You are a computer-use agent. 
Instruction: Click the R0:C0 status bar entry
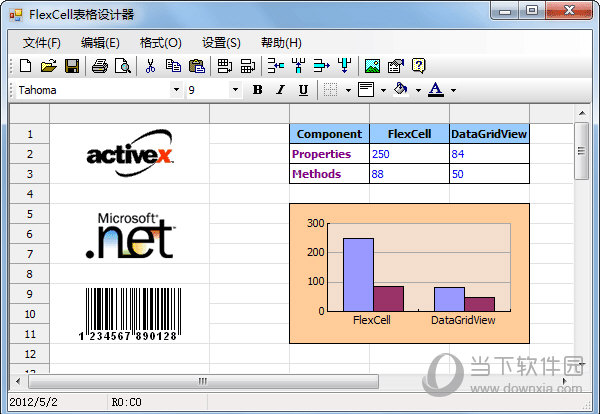[x=126, y=402]
